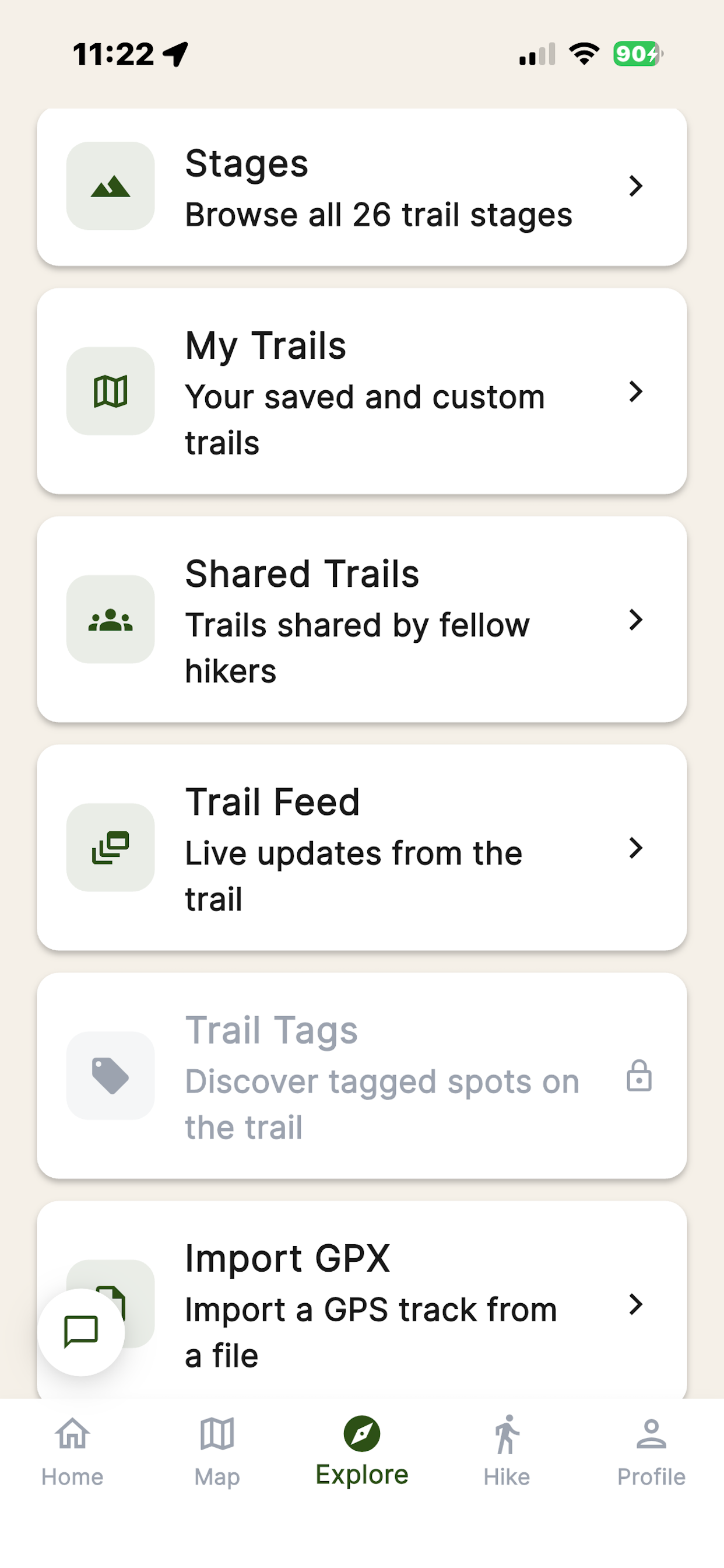
Task: Tap the Shared Trails group icon
Action: [110, 619]
